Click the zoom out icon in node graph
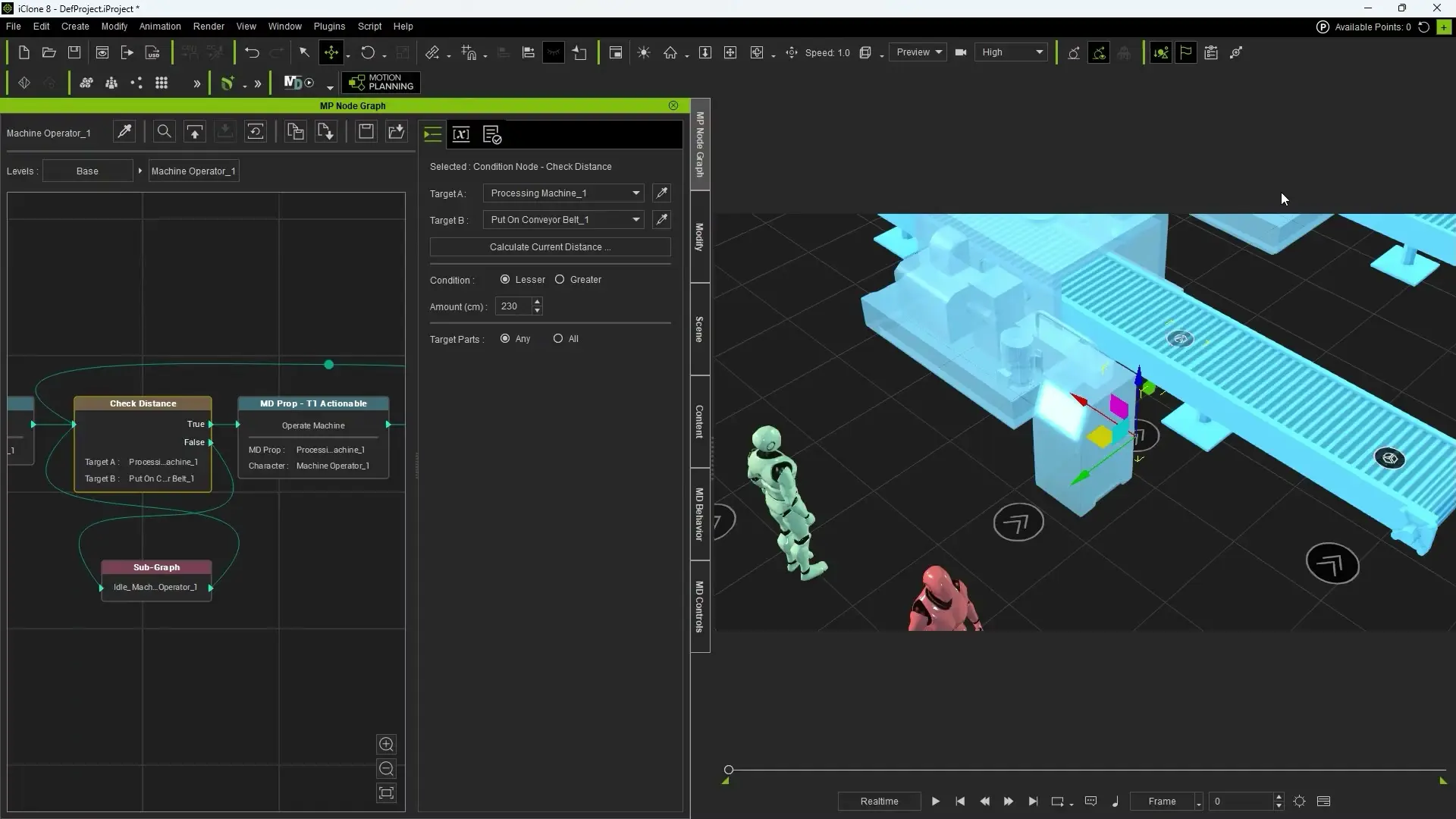 [x=386, y=768]
